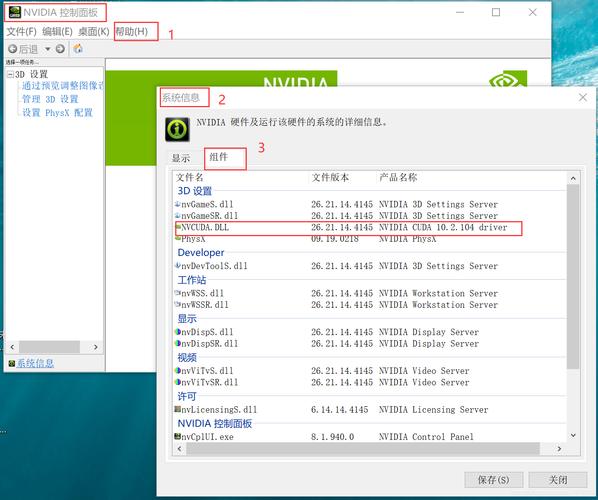
Task: Switch to the 显示 tab
Action: [181, 158]
